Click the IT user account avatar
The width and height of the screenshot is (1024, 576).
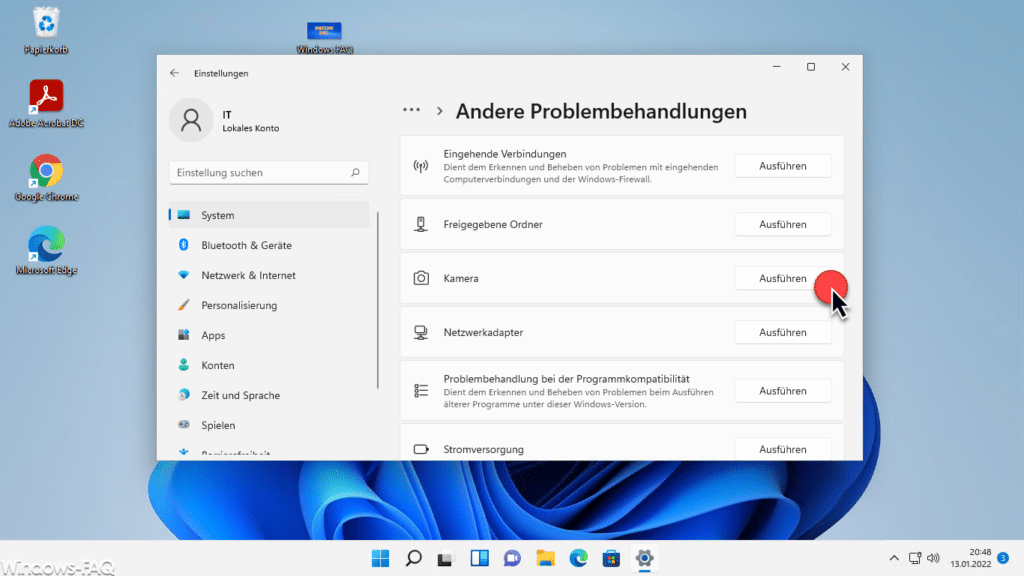coord(191,120)
